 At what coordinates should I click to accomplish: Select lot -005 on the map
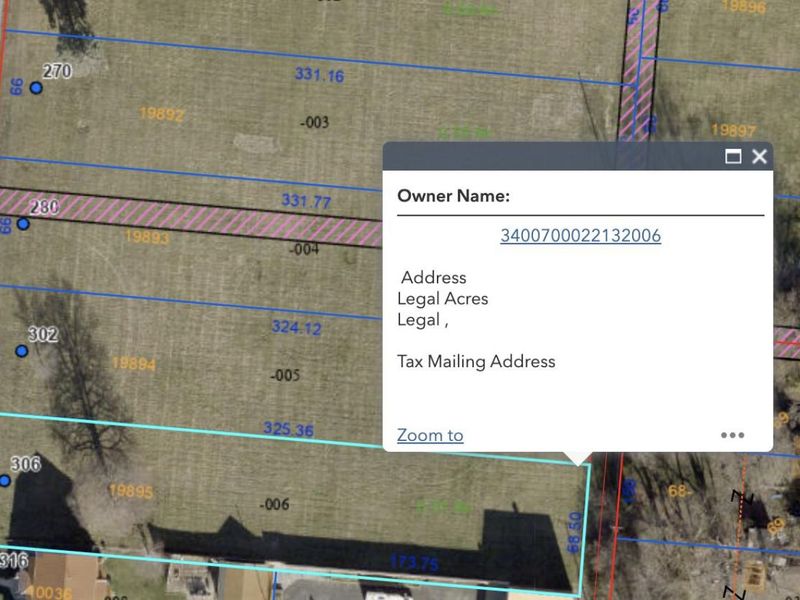coord(285,376)
